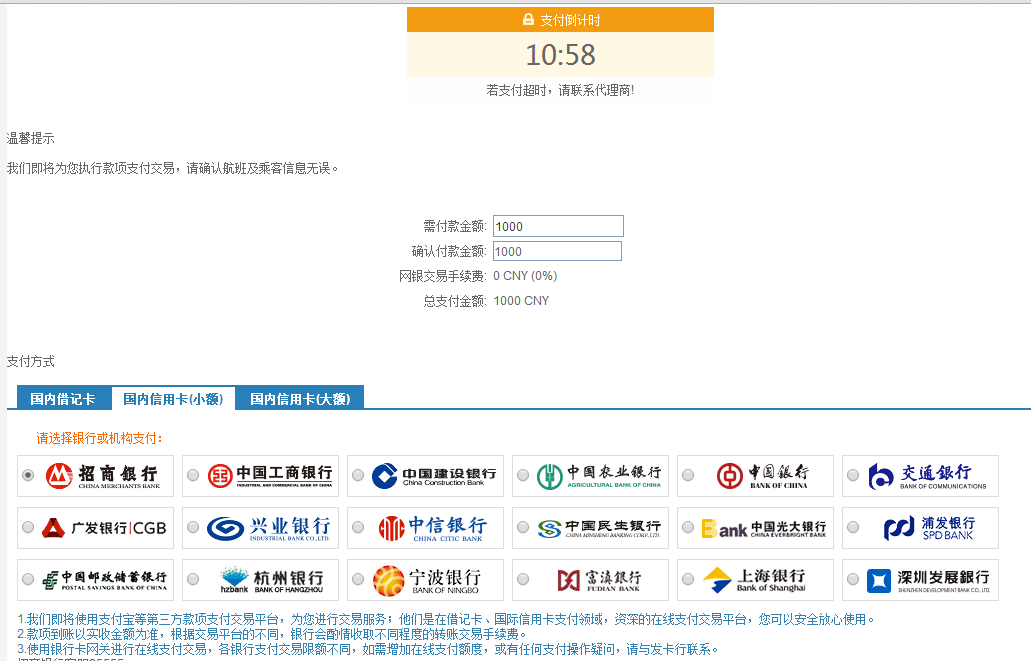
Task: Select the SPD Bank radio button
Action: (853, 527)
